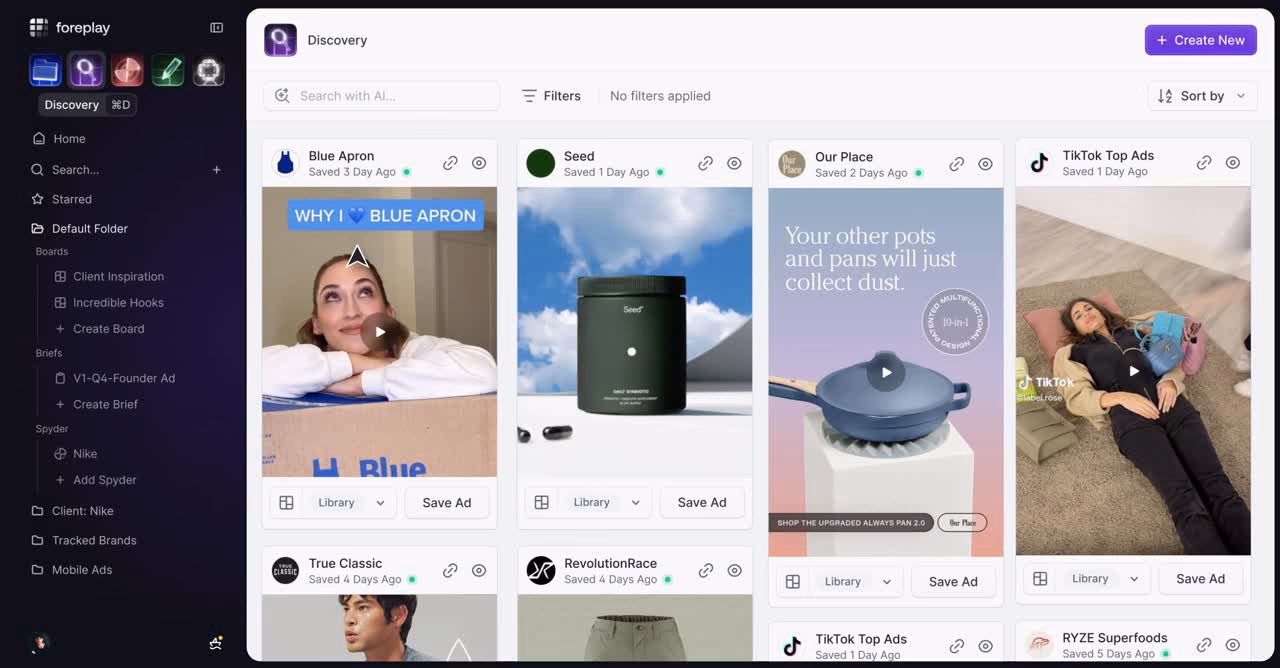Click the flame icon at sidebar bottom

(39, 643)
